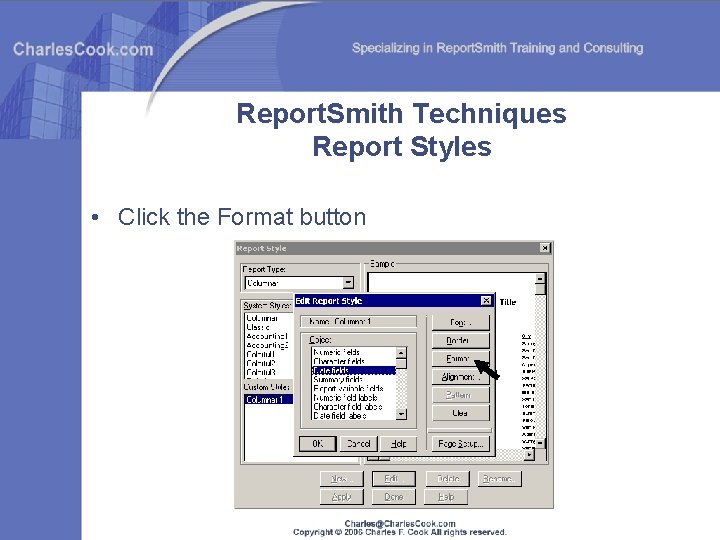Select Accounting2 system style
This screenshot has width=720, height=540.
[x=267, y=345]
